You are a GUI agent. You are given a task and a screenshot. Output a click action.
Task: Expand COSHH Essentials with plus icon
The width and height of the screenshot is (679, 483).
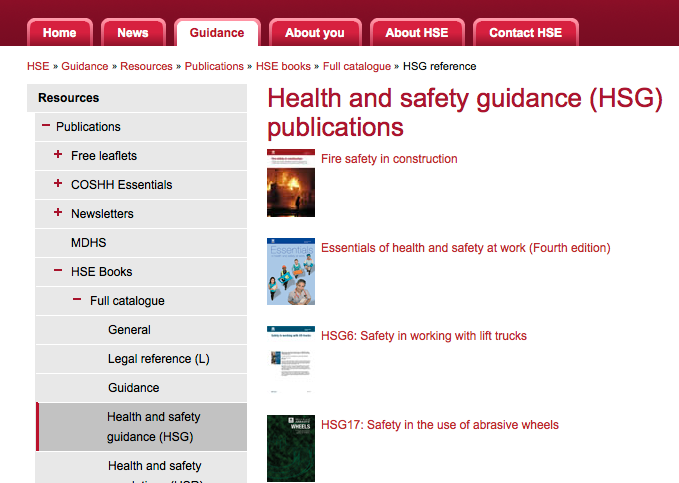pyautogui.click(x=58, y=183)
